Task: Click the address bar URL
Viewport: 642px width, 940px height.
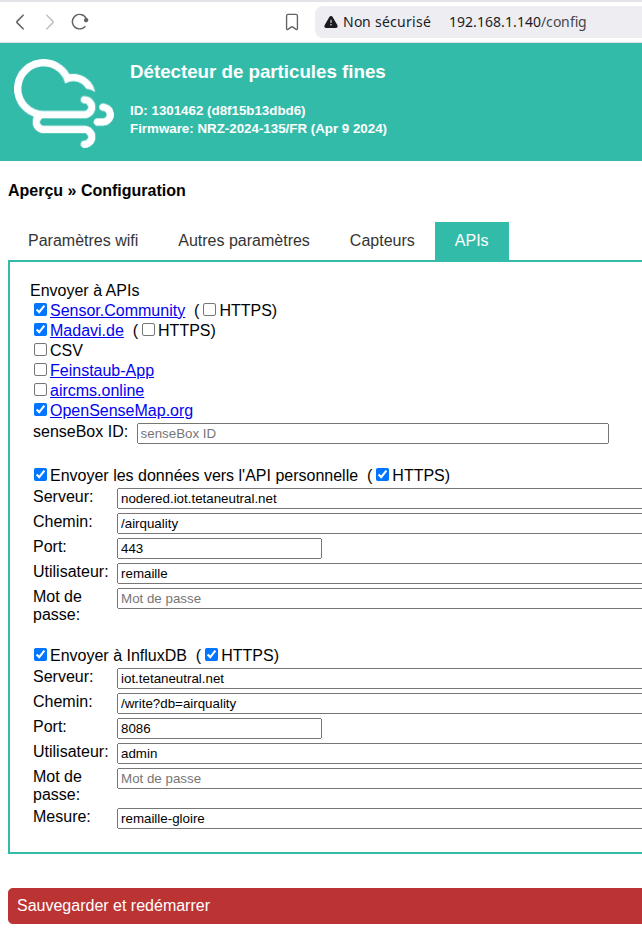Action: [x=517, y=22]
